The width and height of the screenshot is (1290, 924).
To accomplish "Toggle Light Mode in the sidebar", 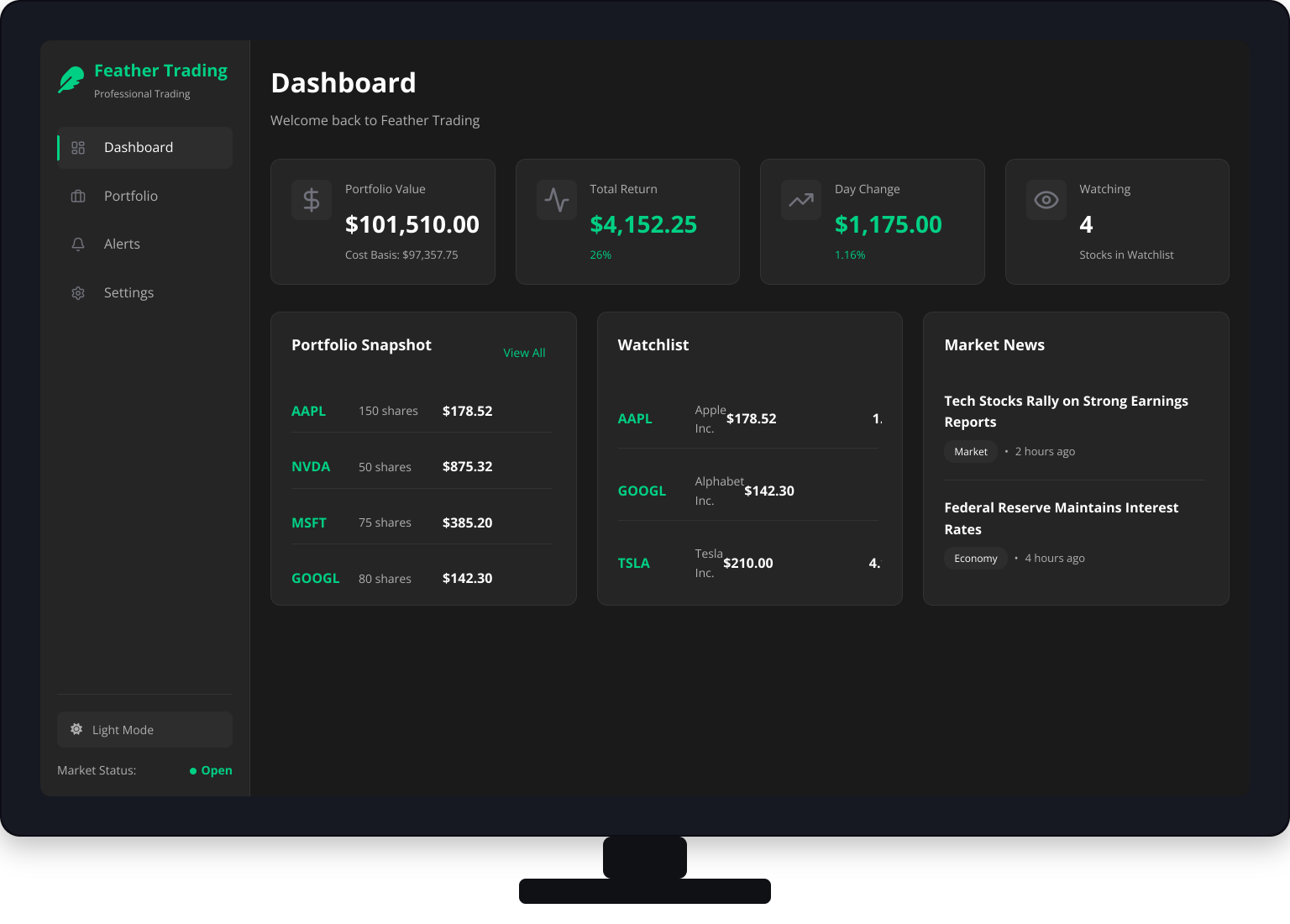I will pos(144,729).
